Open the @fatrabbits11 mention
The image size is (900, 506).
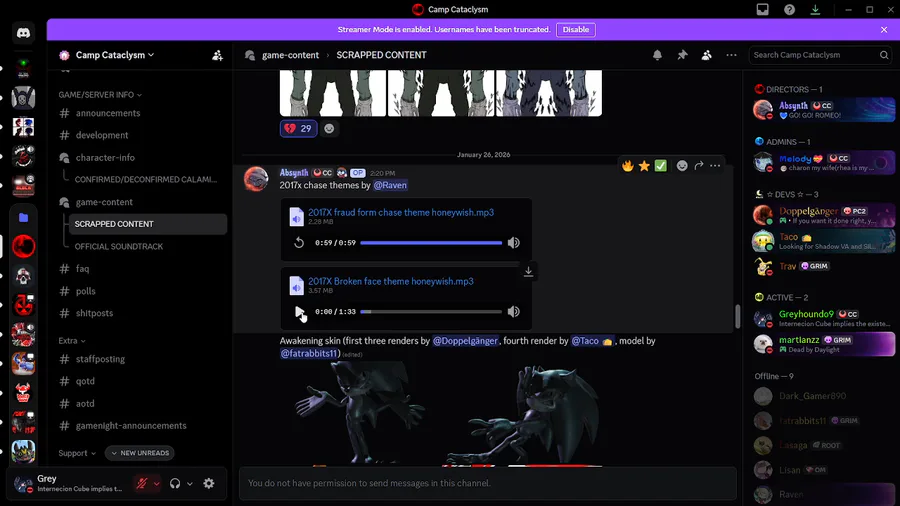[309, 353]
